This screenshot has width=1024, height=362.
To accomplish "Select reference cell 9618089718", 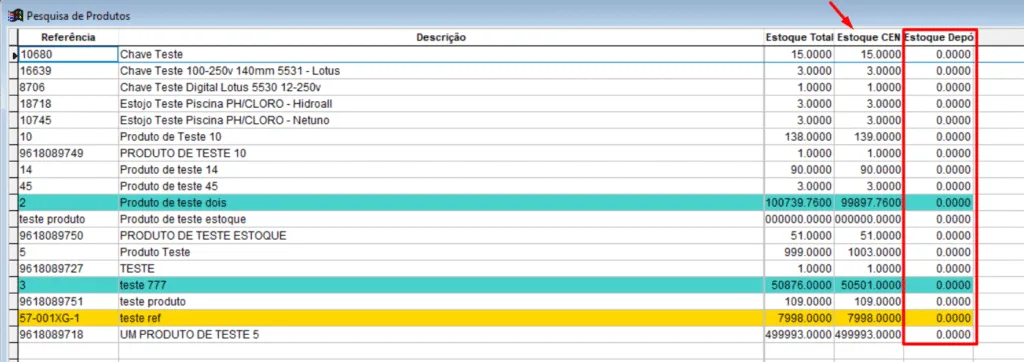I will [x=68, y=335].
